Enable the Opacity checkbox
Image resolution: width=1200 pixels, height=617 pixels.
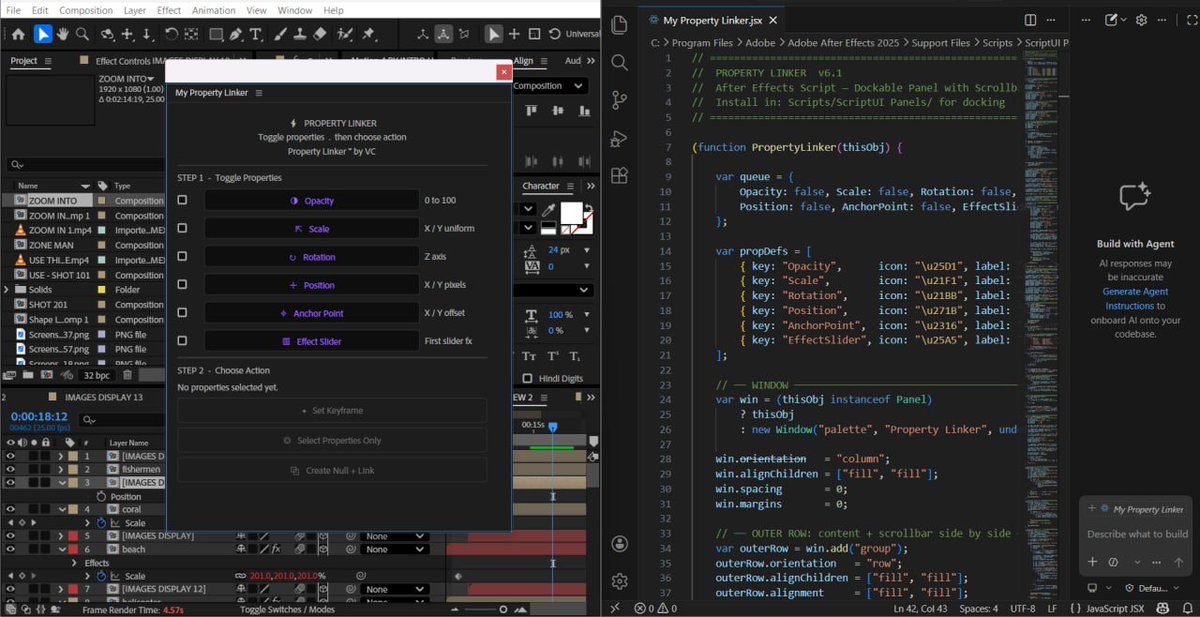point(182,200)
